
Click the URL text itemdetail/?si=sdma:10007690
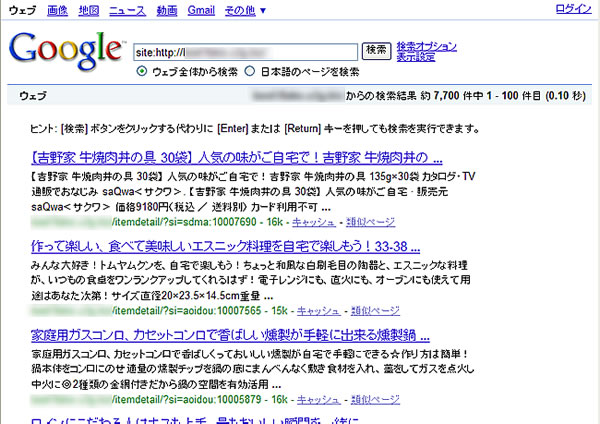tap(184, 222)
